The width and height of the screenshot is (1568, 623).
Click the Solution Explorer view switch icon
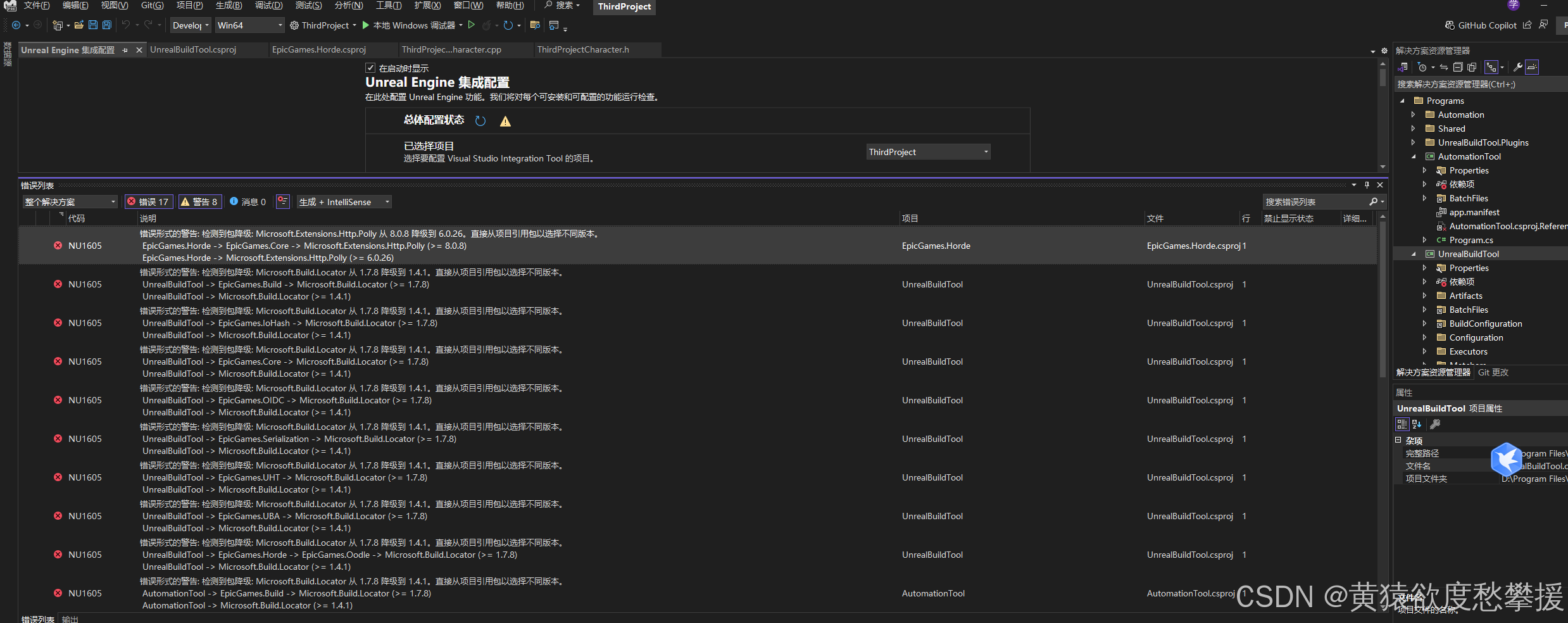coord(1403,67)
